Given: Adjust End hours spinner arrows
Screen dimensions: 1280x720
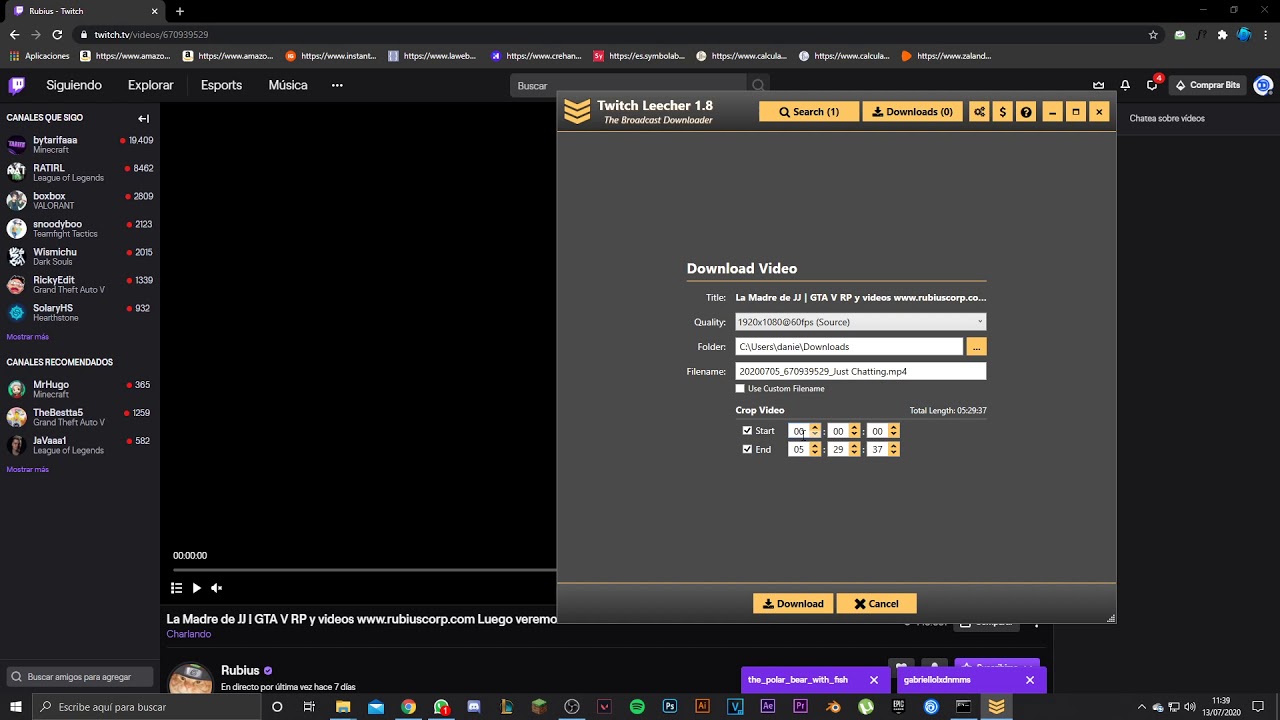Looking at the screenshot, I should pyautogui.click(x=814, y=450).
